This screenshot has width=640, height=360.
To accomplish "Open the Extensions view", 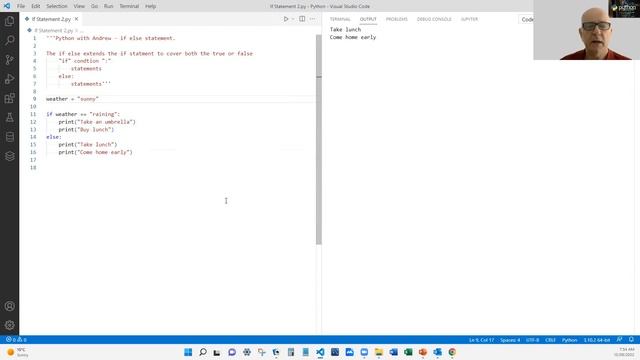I will click(9, 98).
